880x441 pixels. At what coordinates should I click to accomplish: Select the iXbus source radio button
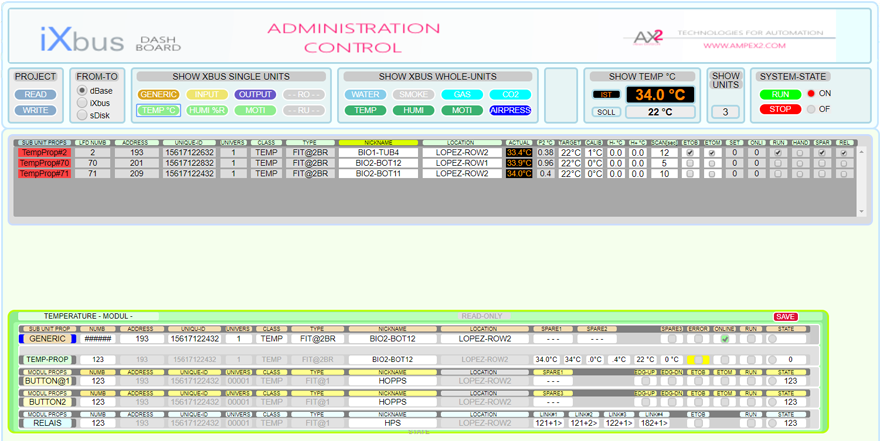(82, 103)
